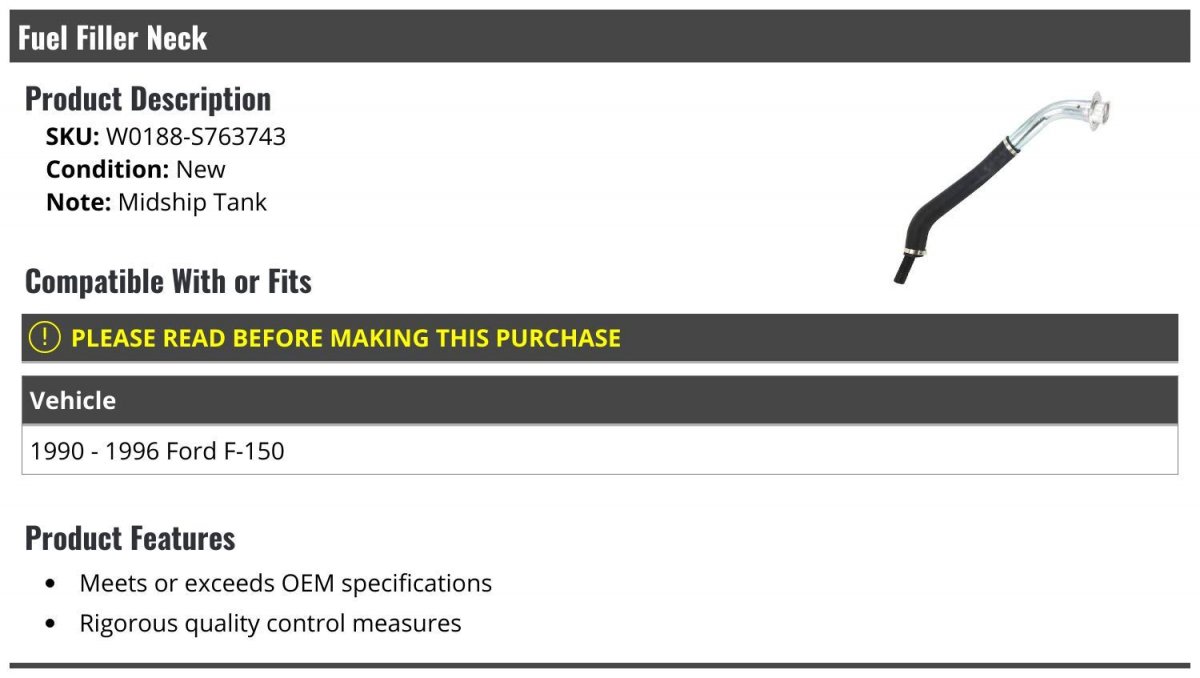
Task: Click the Condition label
Action: [108, 169]
